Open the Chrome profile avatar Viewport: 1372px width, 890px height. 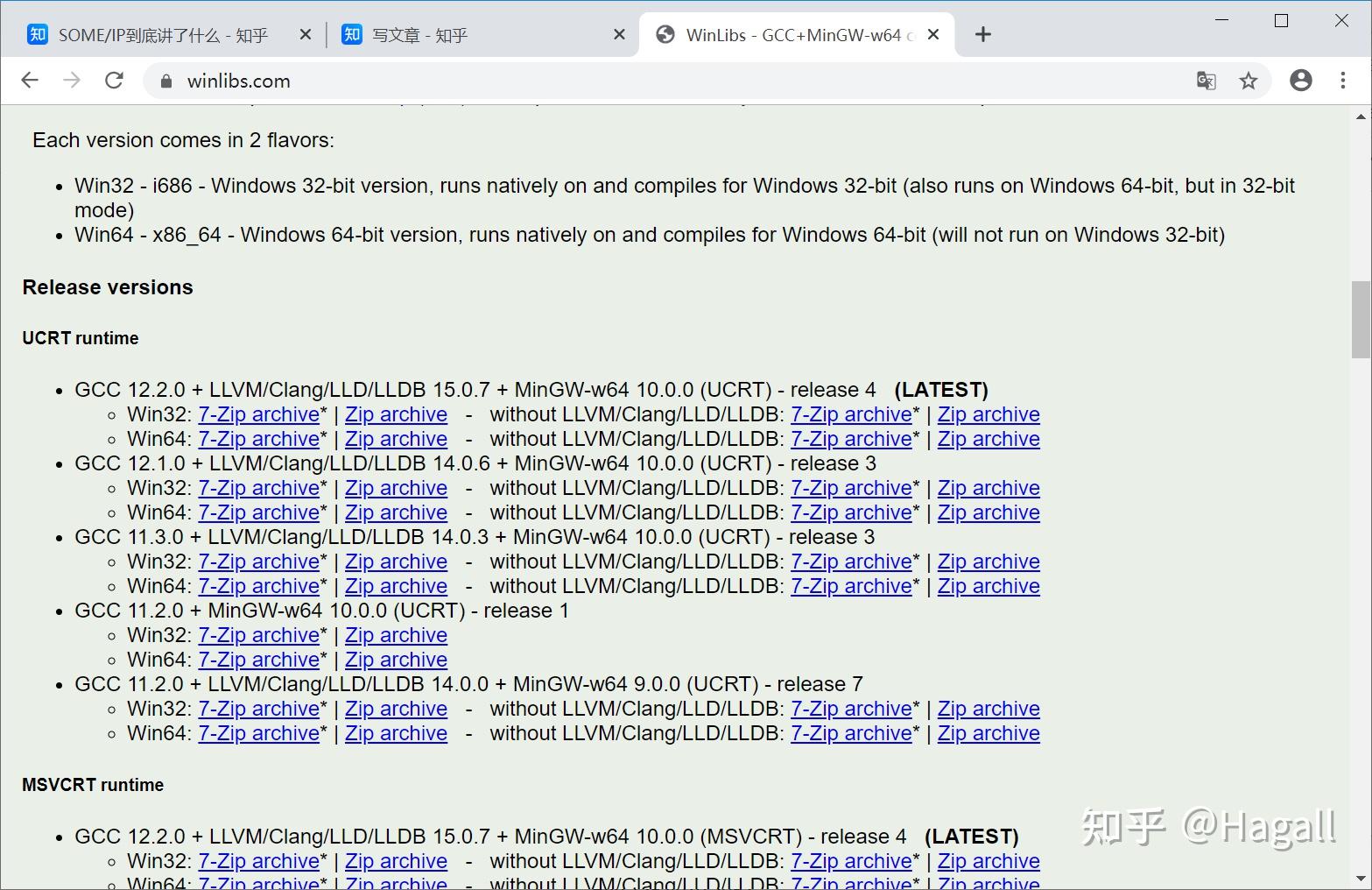[1300, 80]
